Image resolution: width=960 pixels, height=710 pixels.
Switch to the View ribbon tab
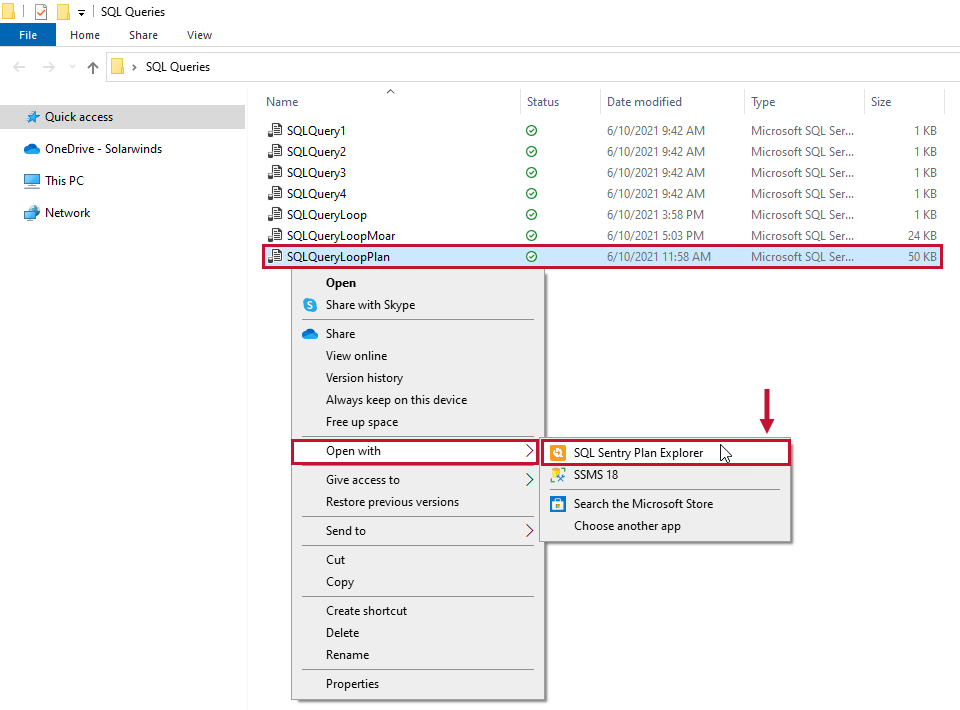pos(199,34)
